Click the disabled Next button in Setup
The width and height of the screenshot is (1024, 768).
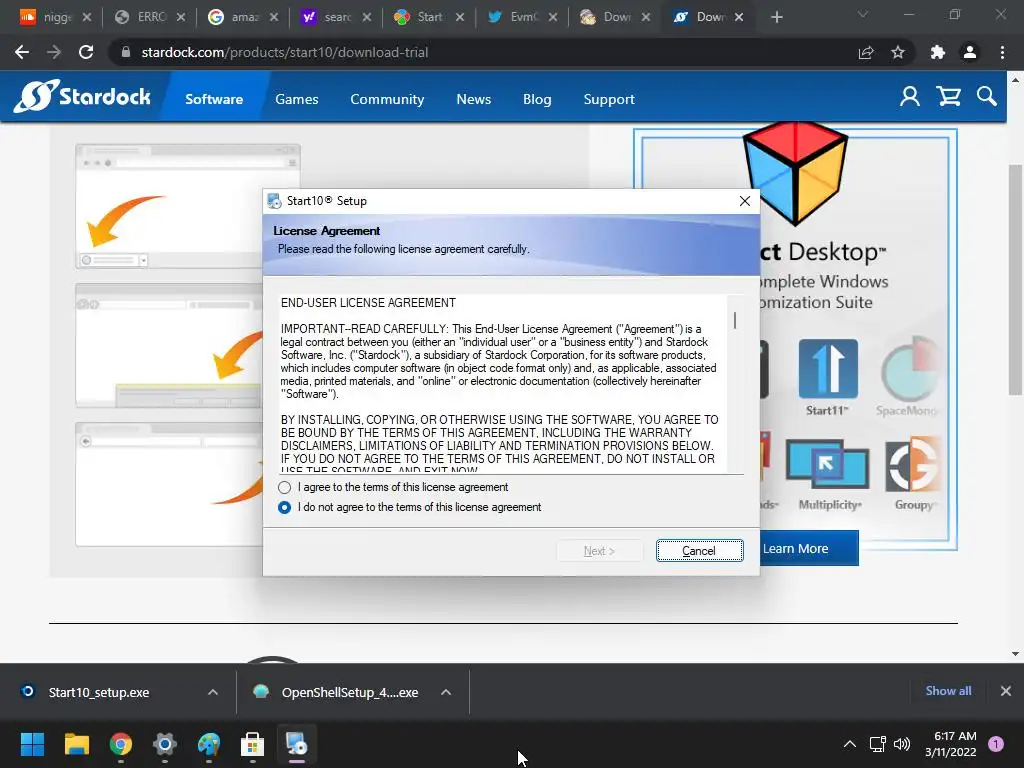tap(599, 551)
